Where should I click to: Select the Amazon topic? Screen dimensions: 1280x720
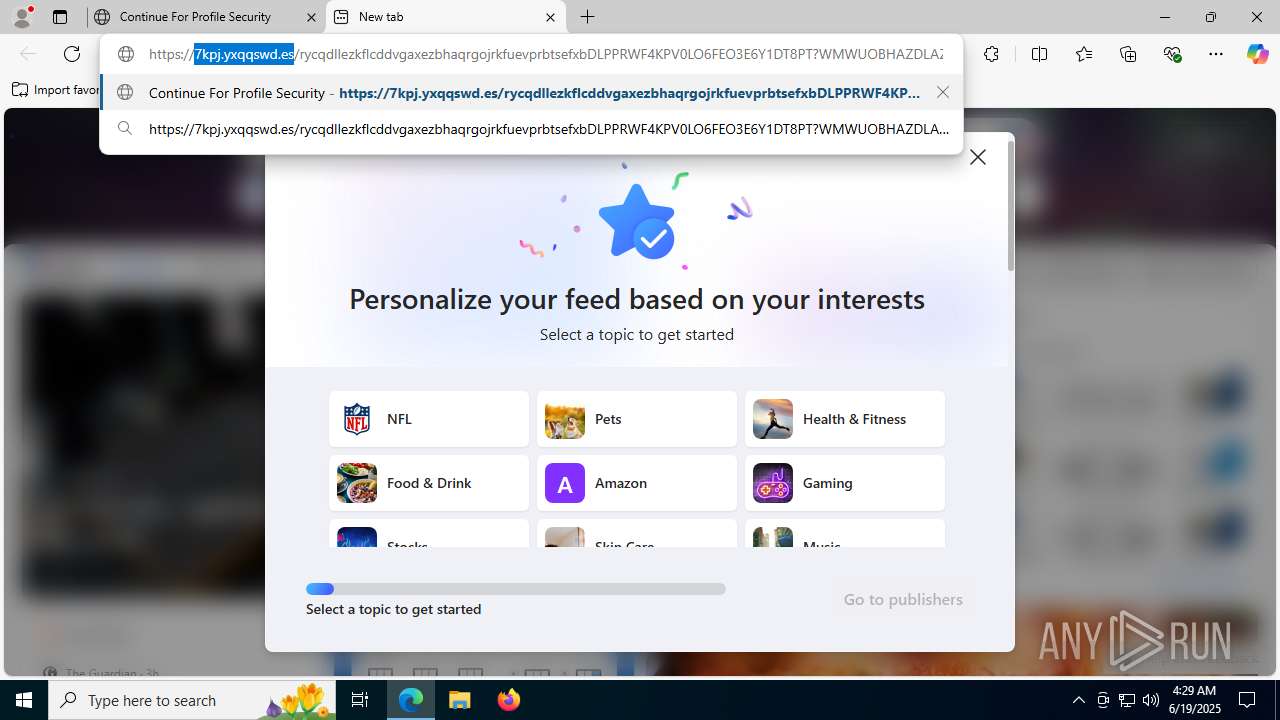click(x=637, y=483)
